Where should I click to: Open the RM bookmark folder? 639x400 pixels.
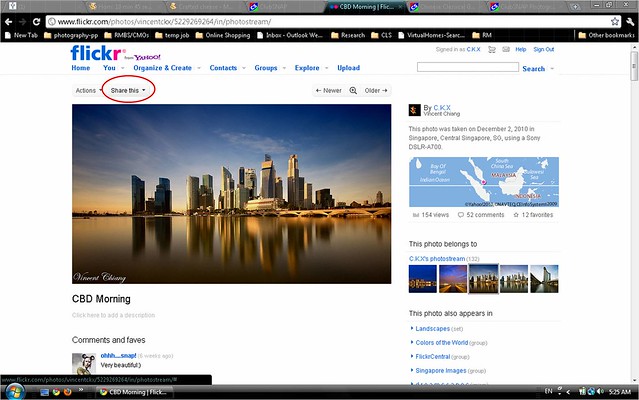tap(482, 35)
